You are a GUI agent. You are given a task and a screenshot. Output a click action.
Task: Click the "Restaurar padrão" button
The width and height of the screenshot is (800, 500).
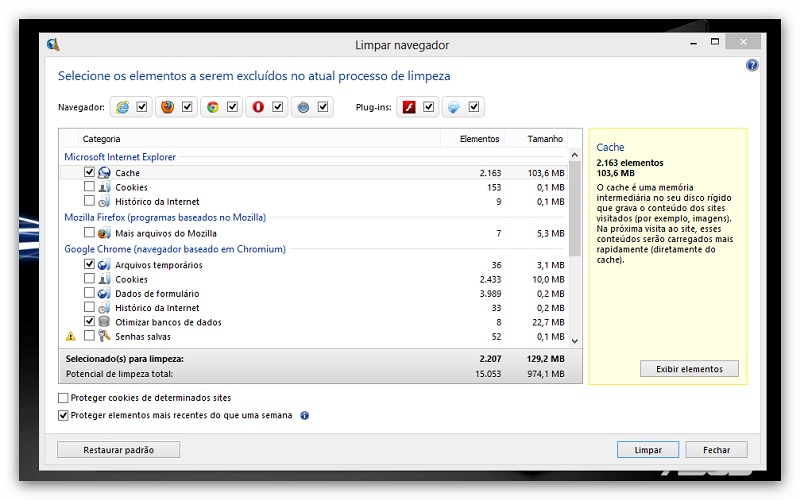click(x=119, y=450)
